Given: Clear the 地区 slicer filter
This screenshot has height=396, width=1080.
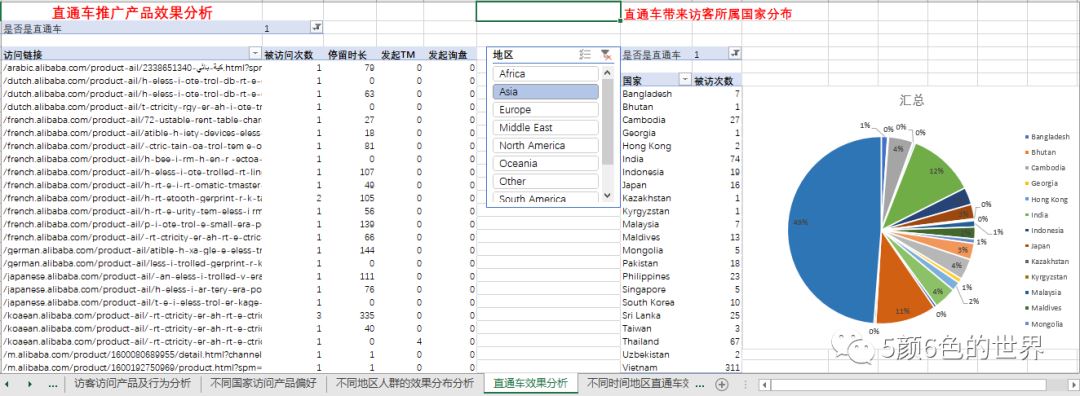Looking at the screenshot, I should pos(605,54).
